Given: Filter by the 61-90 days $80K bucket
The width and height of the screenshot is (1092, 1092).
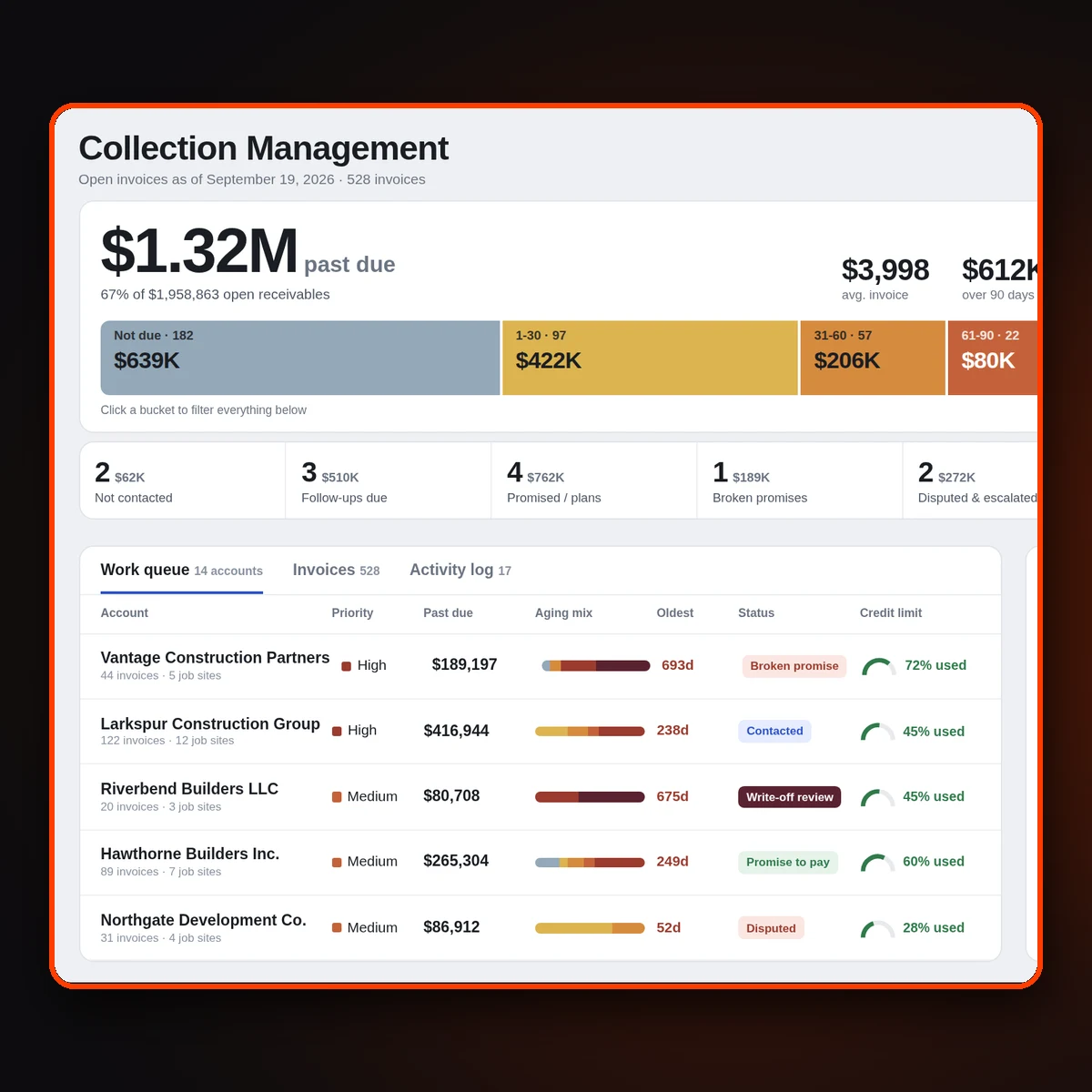Looking at the screenshot, I should click(993, 358).
